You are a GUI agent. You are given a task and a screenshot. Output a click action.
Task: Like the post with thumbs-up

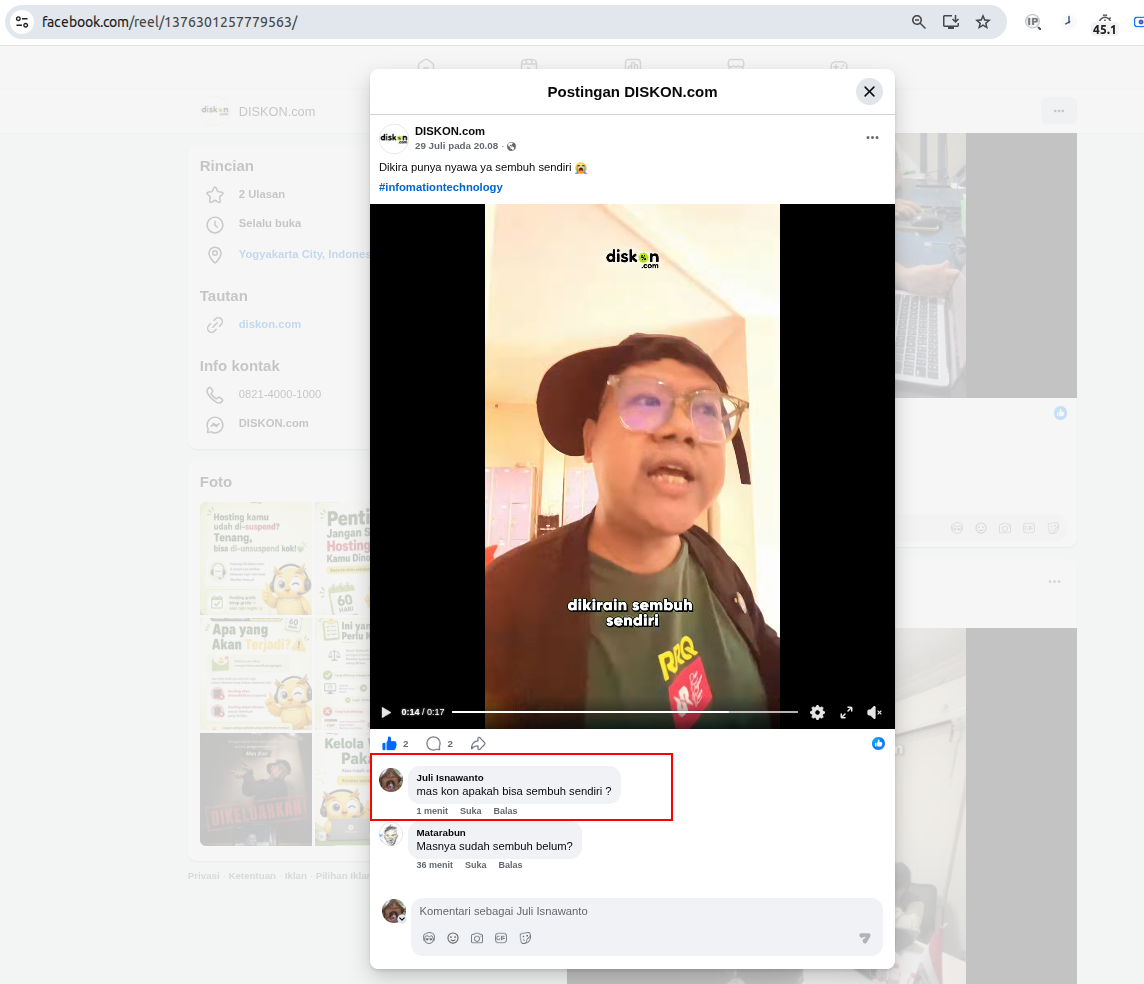click(390, 744)
